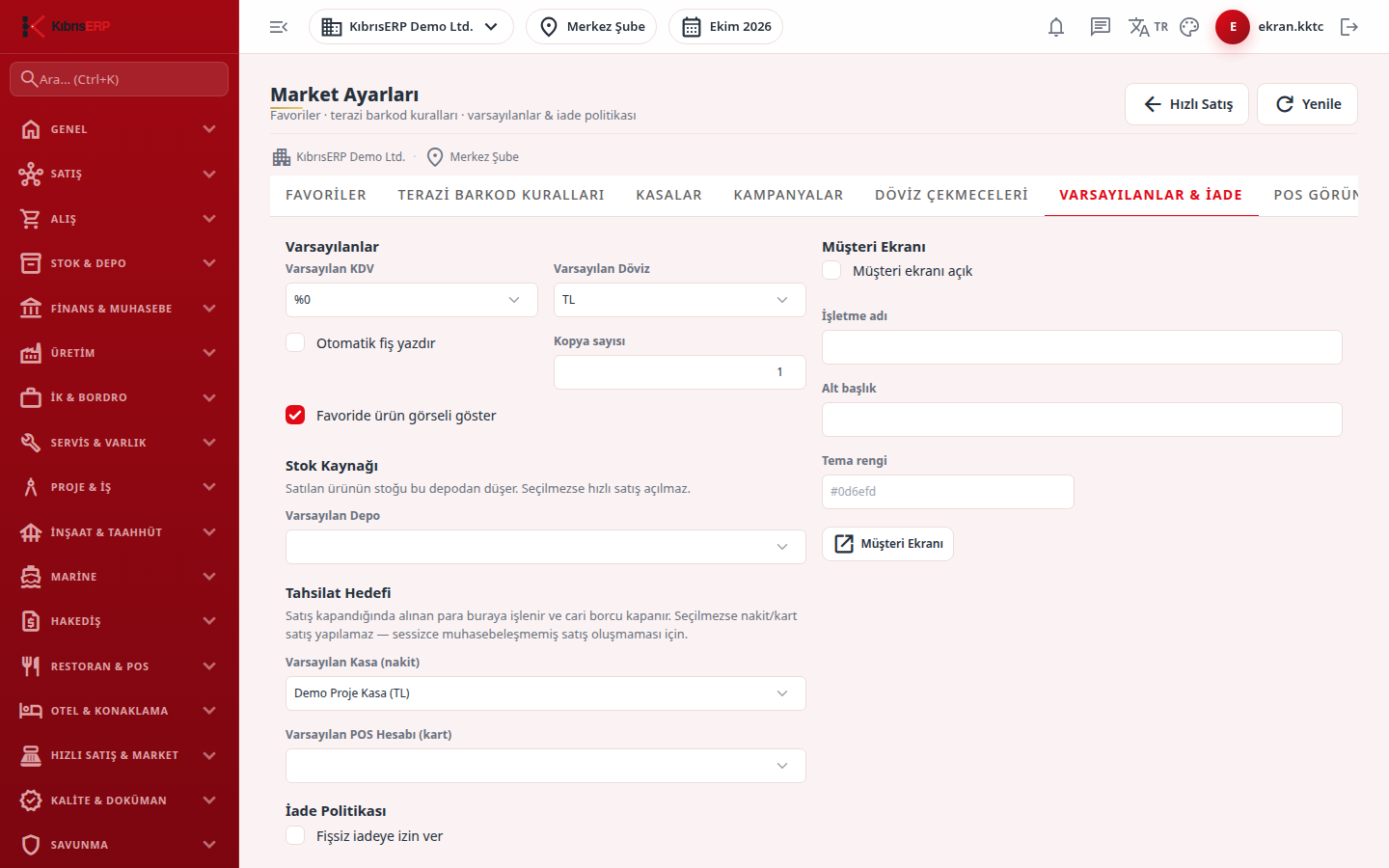Open Varsayılan Döviz dropdown
The image size is (1389, 868).
680,300
